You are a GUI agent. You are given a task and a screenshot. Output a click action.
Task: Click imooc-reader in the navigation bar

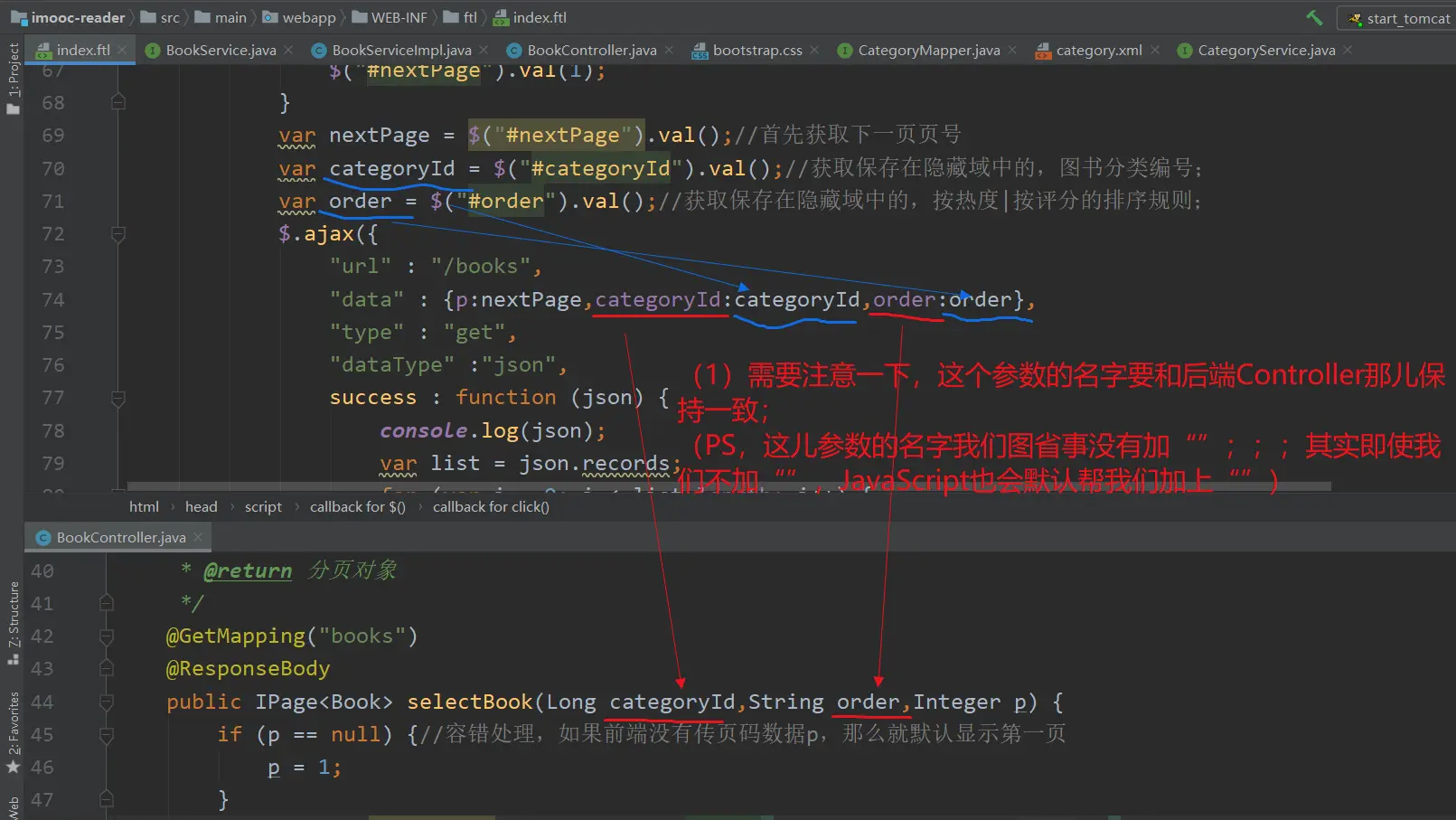(69, 17)
